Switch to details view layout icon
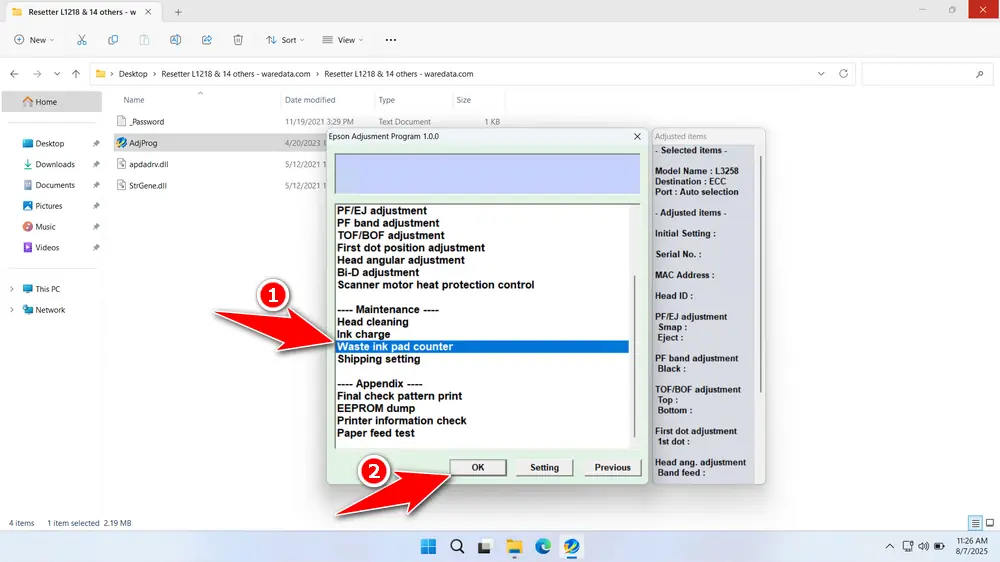Image resolution: width=1000 pixels, height=562 pixels. pos(975,523)
